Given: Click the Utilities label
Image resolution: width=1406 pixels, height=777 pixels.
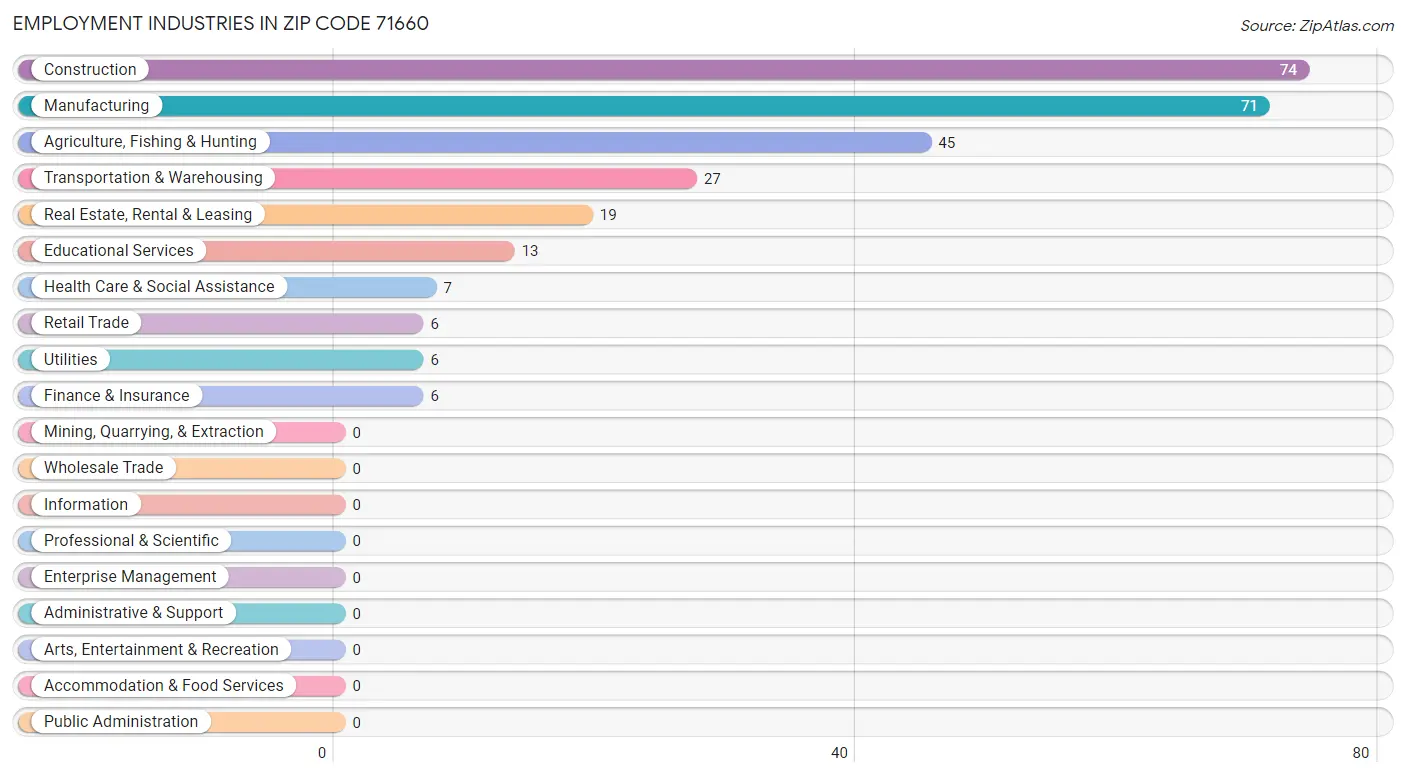Looking at the screenshot, I should click(71, 360).
